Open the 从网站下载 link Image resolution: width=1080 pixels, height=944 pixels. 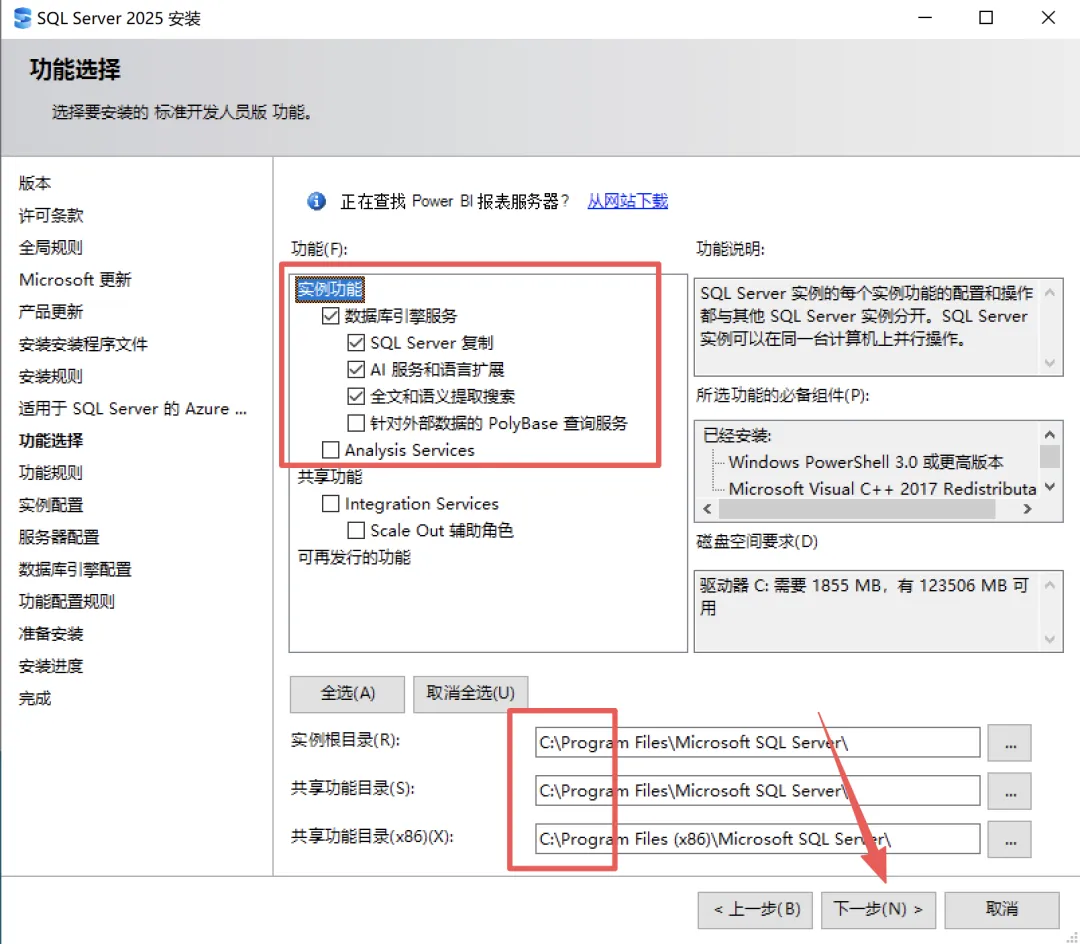point(627,201)
